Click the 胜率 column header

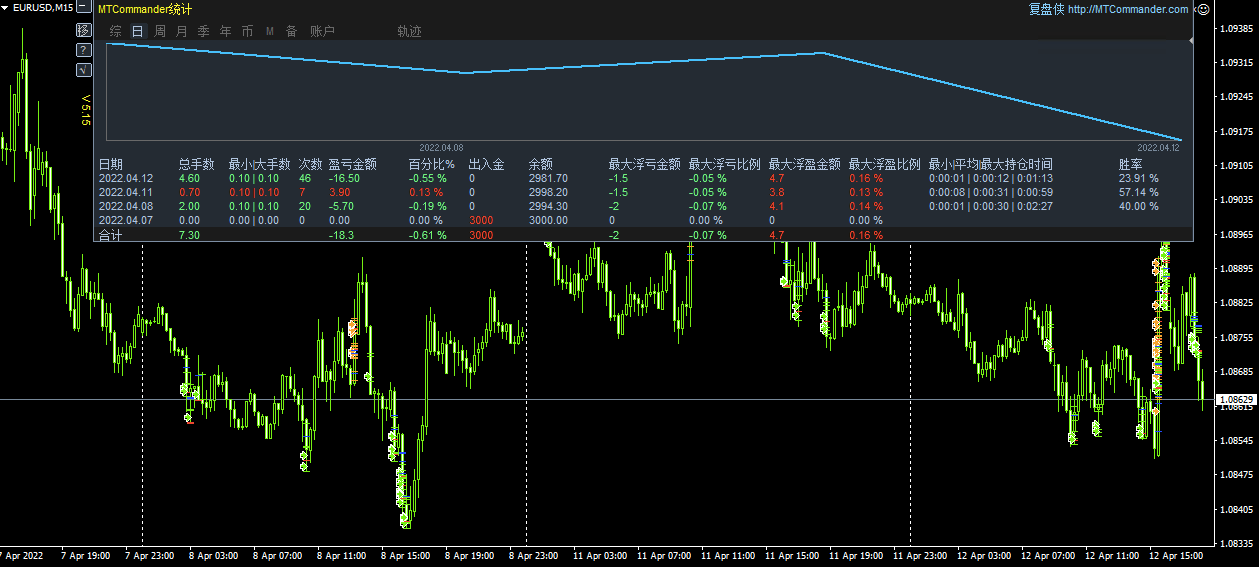[x=1131, y=164]
